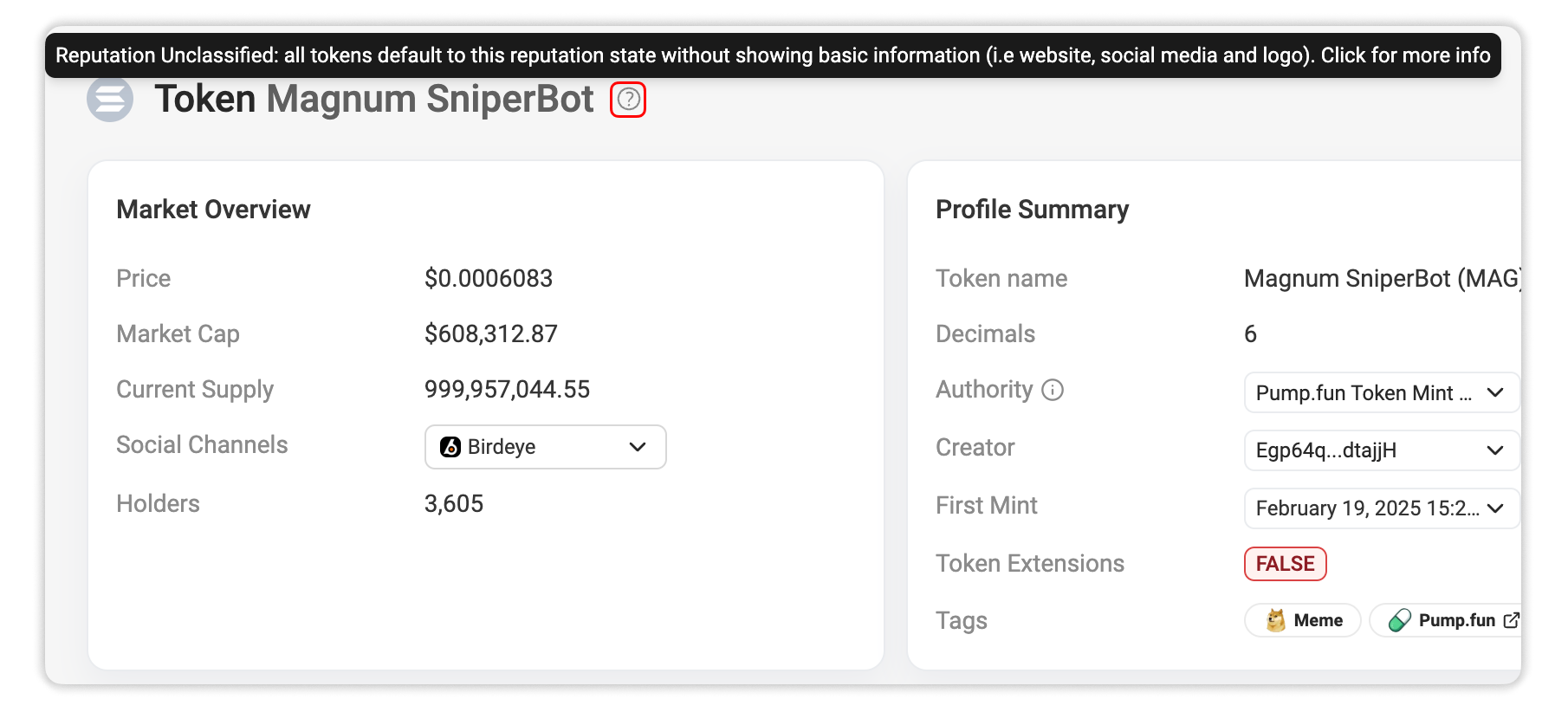Click the Authority info icon
The height and width of the screenshot is (712, 1568).
point(1053,390)
